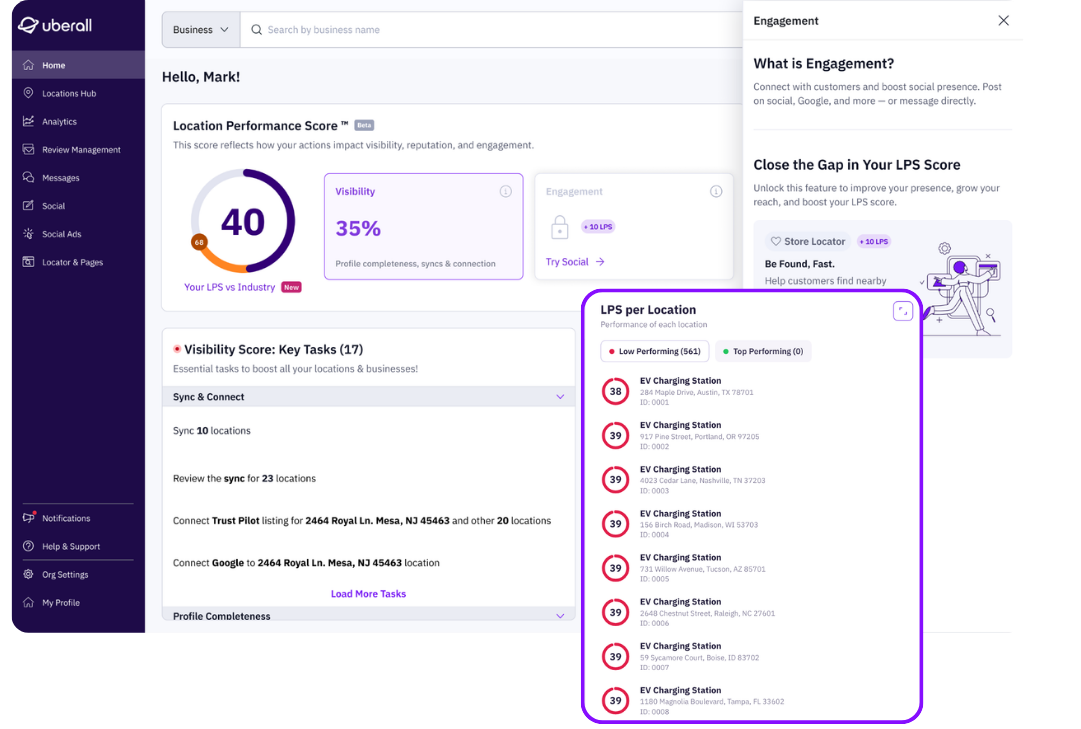The width and height of the screenshot is (1081, 729).
Task: Open EV Charging Station at Portland row
Action: 751,435
